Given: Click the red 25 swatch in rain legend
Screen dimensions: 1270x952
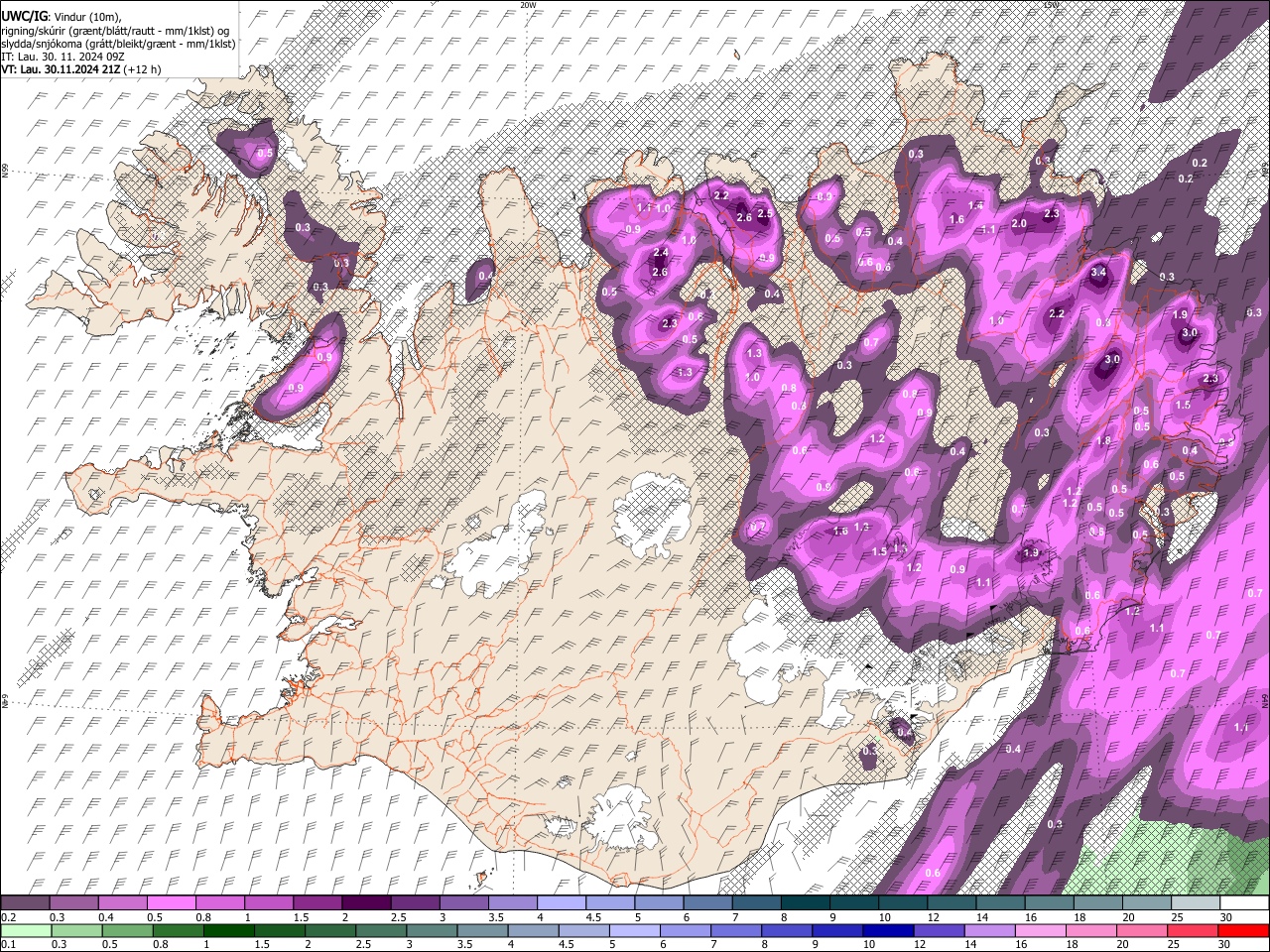Looking at the screenshot, I should coord(1194,930).
